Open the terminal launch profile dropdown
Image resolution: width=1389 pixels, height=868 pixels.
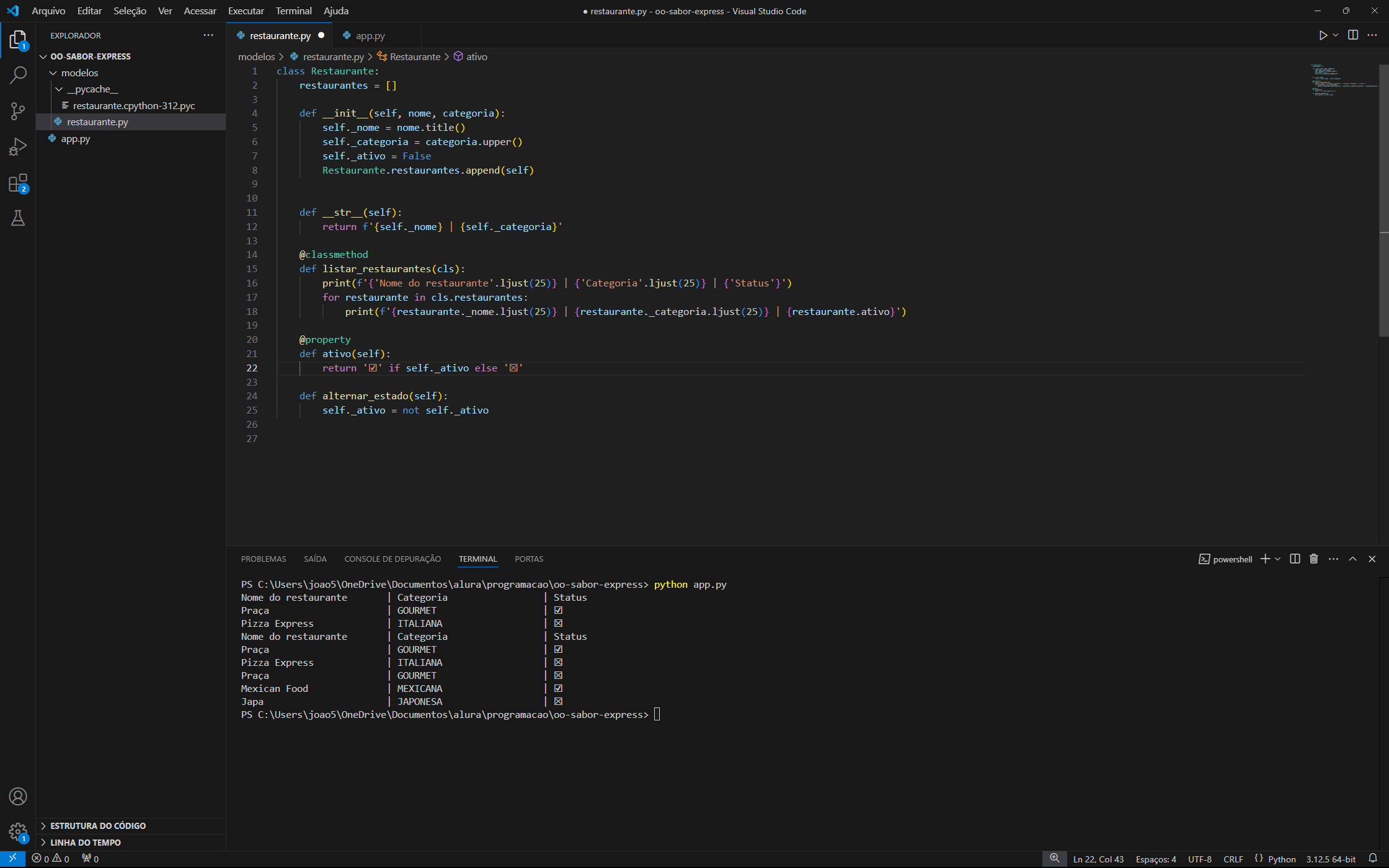(1278, 559)
